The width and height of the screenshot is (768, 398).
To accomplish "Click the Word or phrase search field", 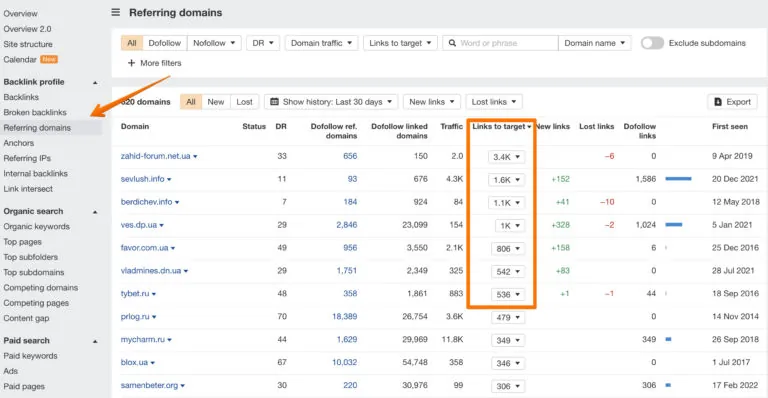I will 500,43.
